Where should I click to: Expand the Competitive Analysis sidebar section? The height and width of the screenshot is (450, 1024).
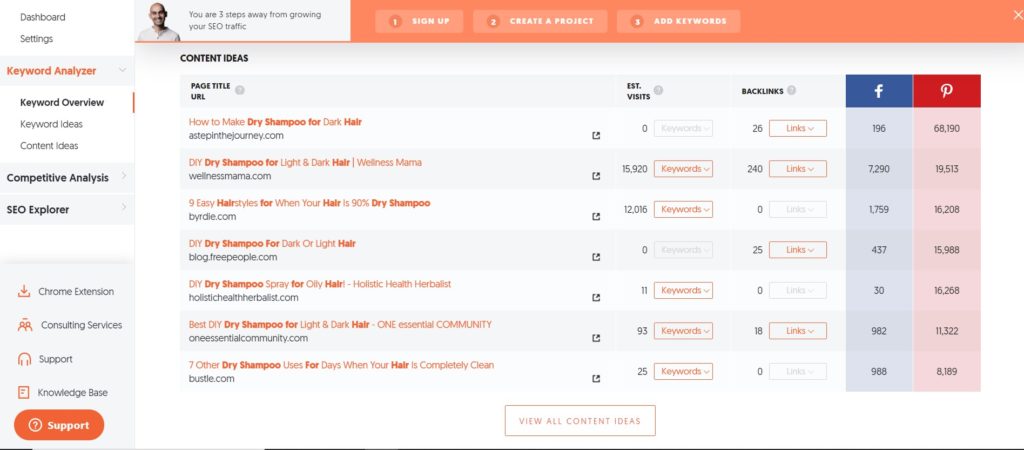(x=123, y=177)
